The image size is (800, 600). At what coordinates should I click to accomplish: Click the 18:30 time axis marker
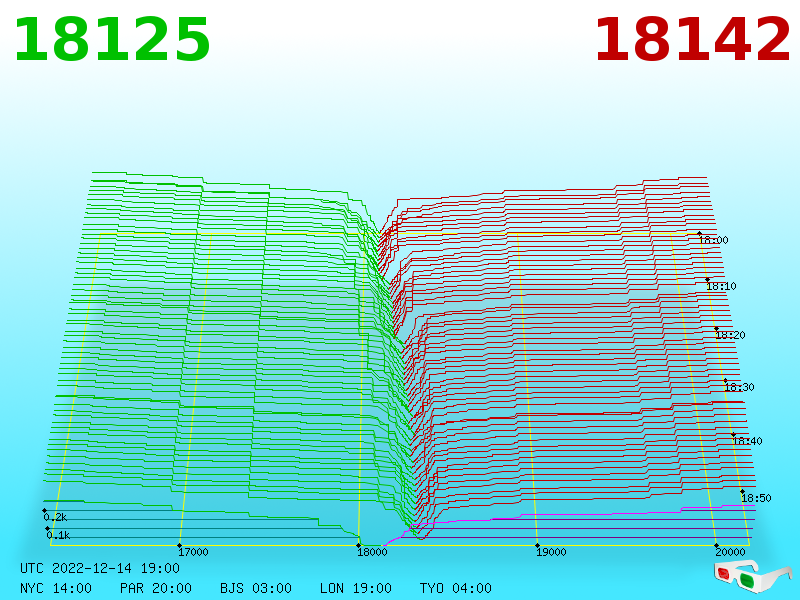[x=739, y=387]
